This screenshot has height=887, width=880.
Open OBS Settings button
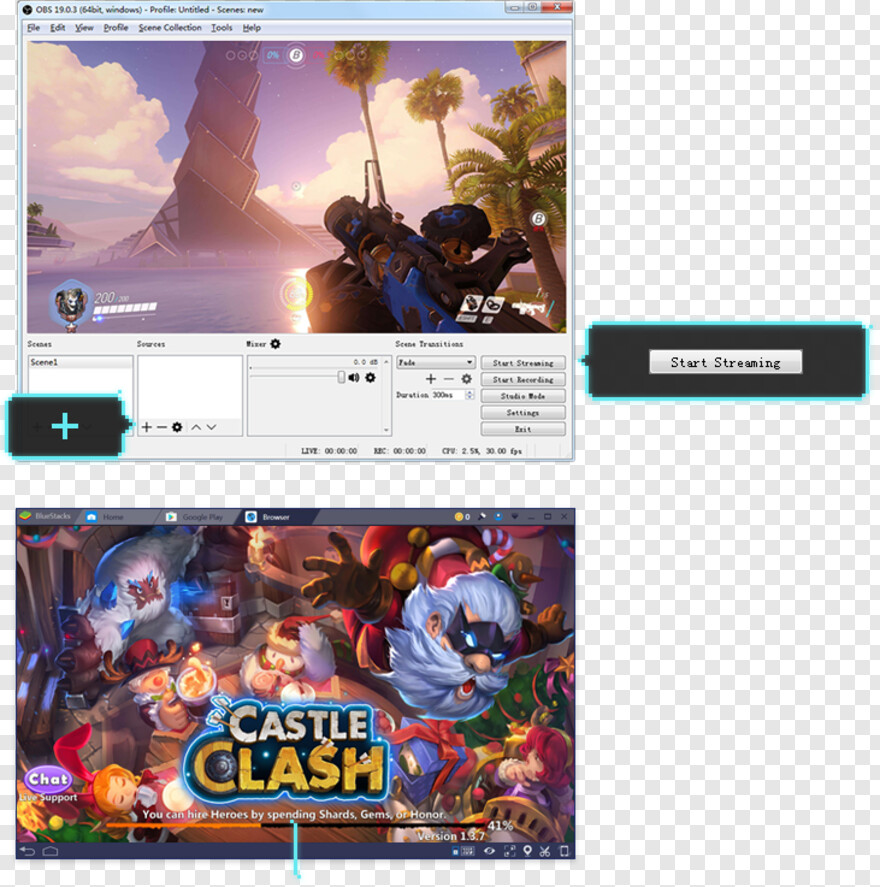[x=523, y=412]
